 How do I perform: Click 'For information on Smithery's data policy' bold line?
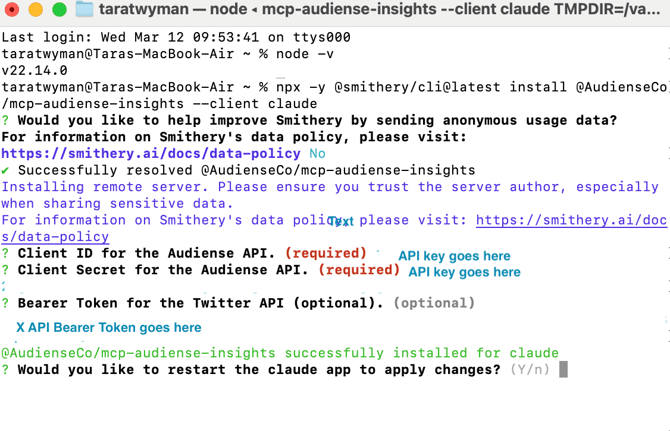(x=234, y=137)
